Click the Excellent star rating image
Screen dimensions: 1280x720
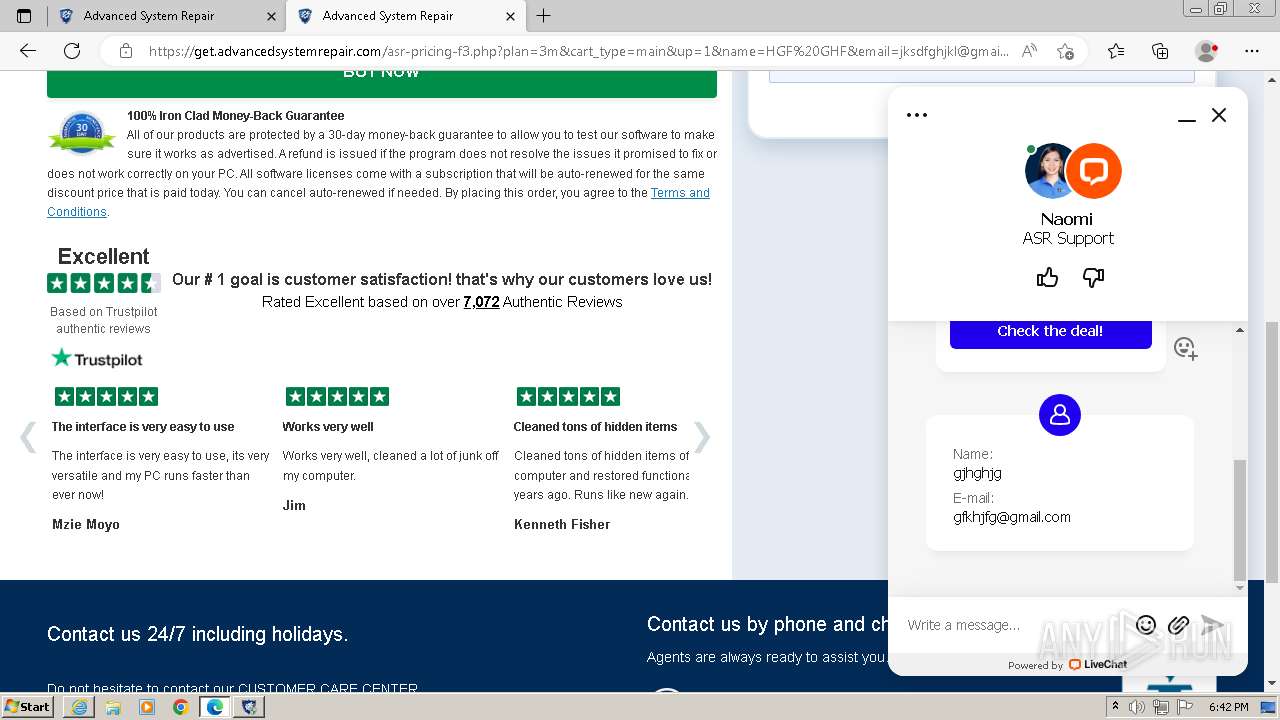[x=104, y=283]
